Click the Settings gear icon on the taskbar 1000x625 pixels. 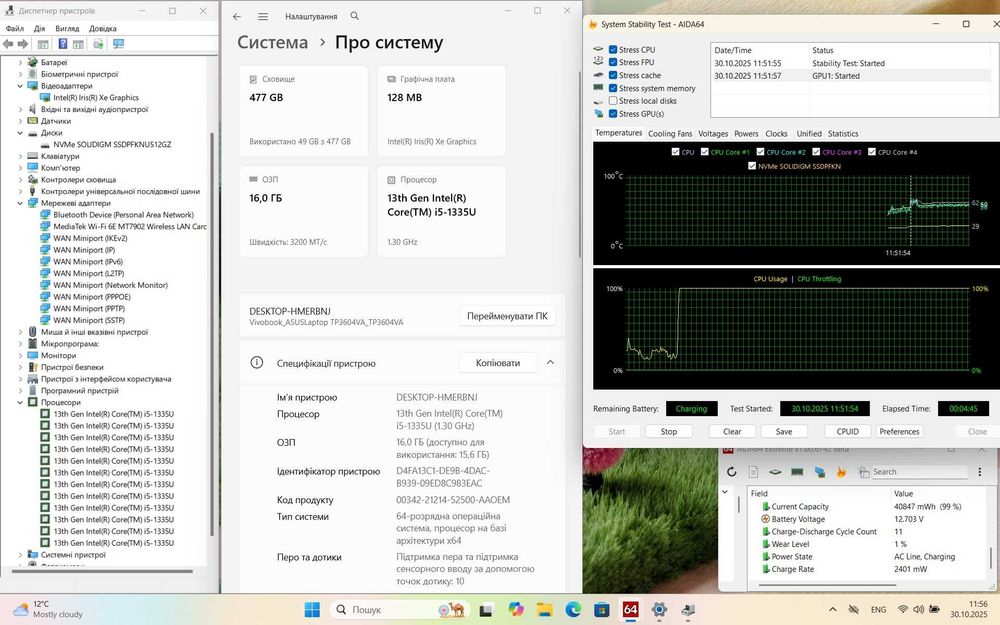coord(659,610)
